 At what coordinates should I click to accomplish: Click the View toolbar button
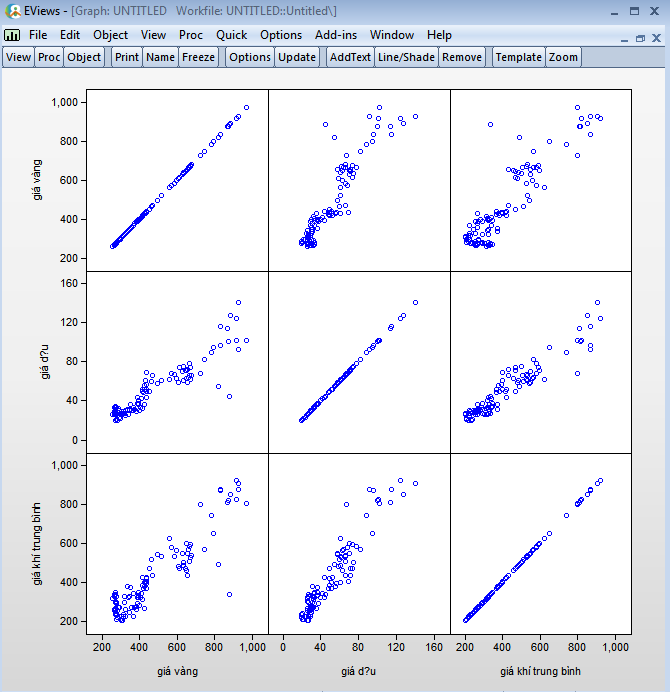pyautogui.click(x=18, y=57)
